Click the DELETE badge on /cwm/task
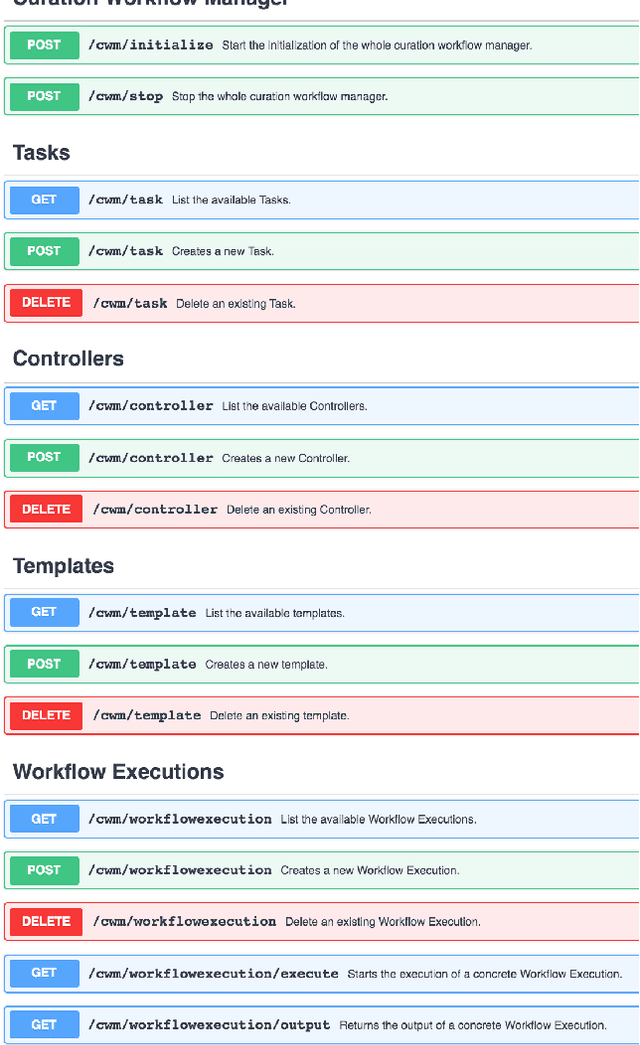Screen dimensions: 640x1045 [x=45, y=302]
